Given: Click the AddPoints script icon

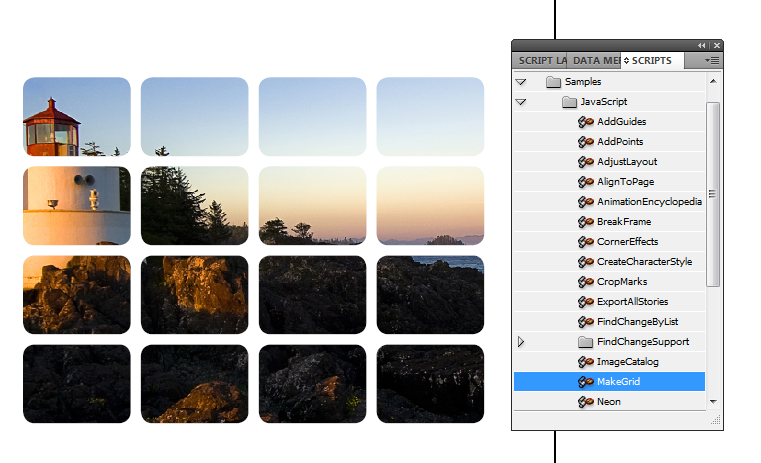Looking at the screenshot, I should 586,142.
